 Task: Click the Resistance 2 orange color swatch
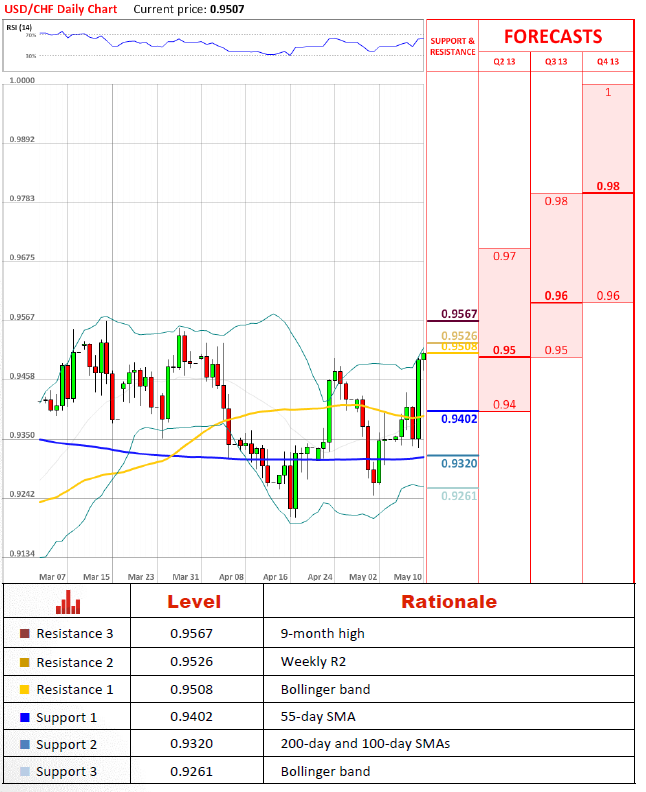click(24, 662)
